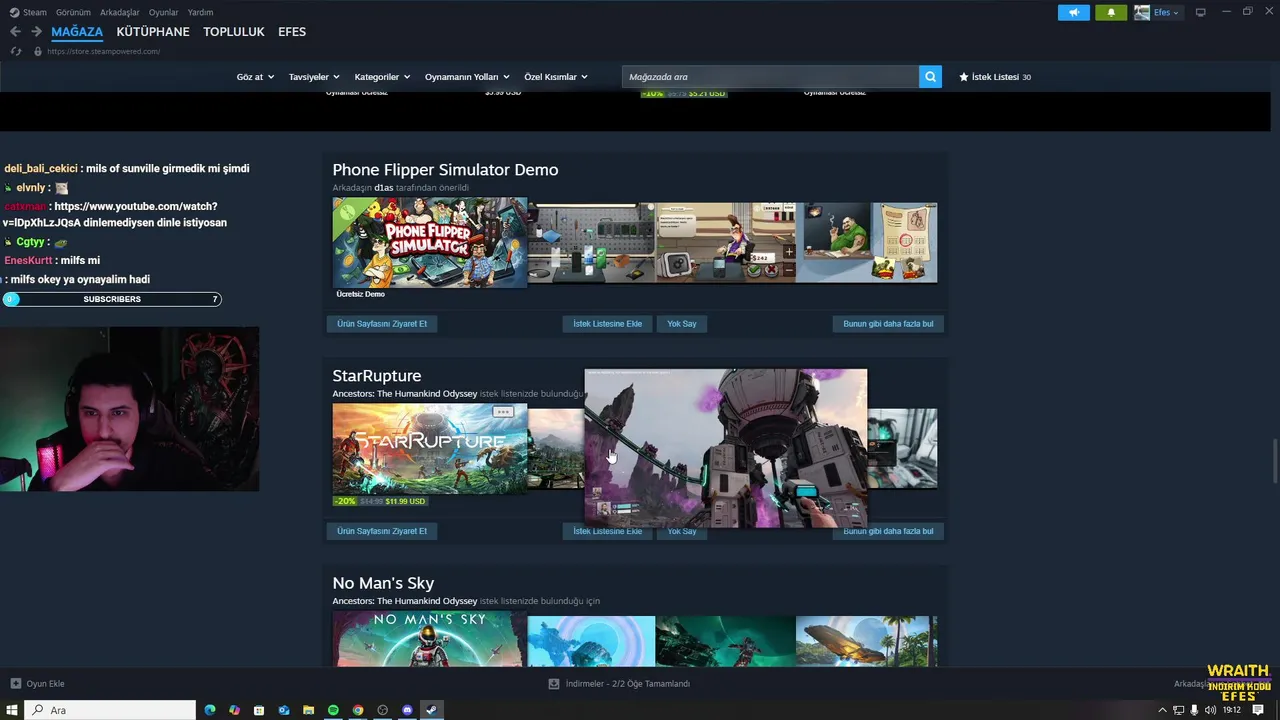
Task: Open the Phone Flipper Simulator Demo title
Action: pos(445,170)
